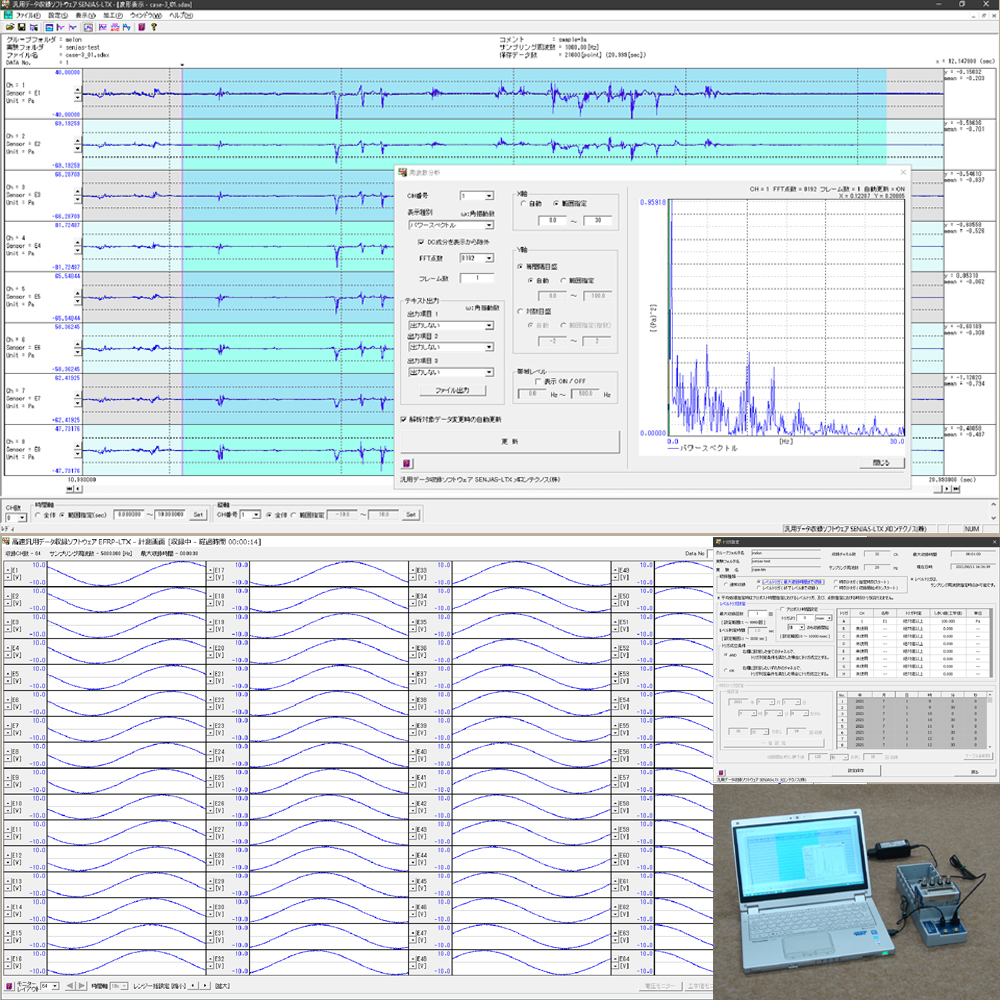
Task: Select 時間軸 全体 radio button
Action: [38, 515]
